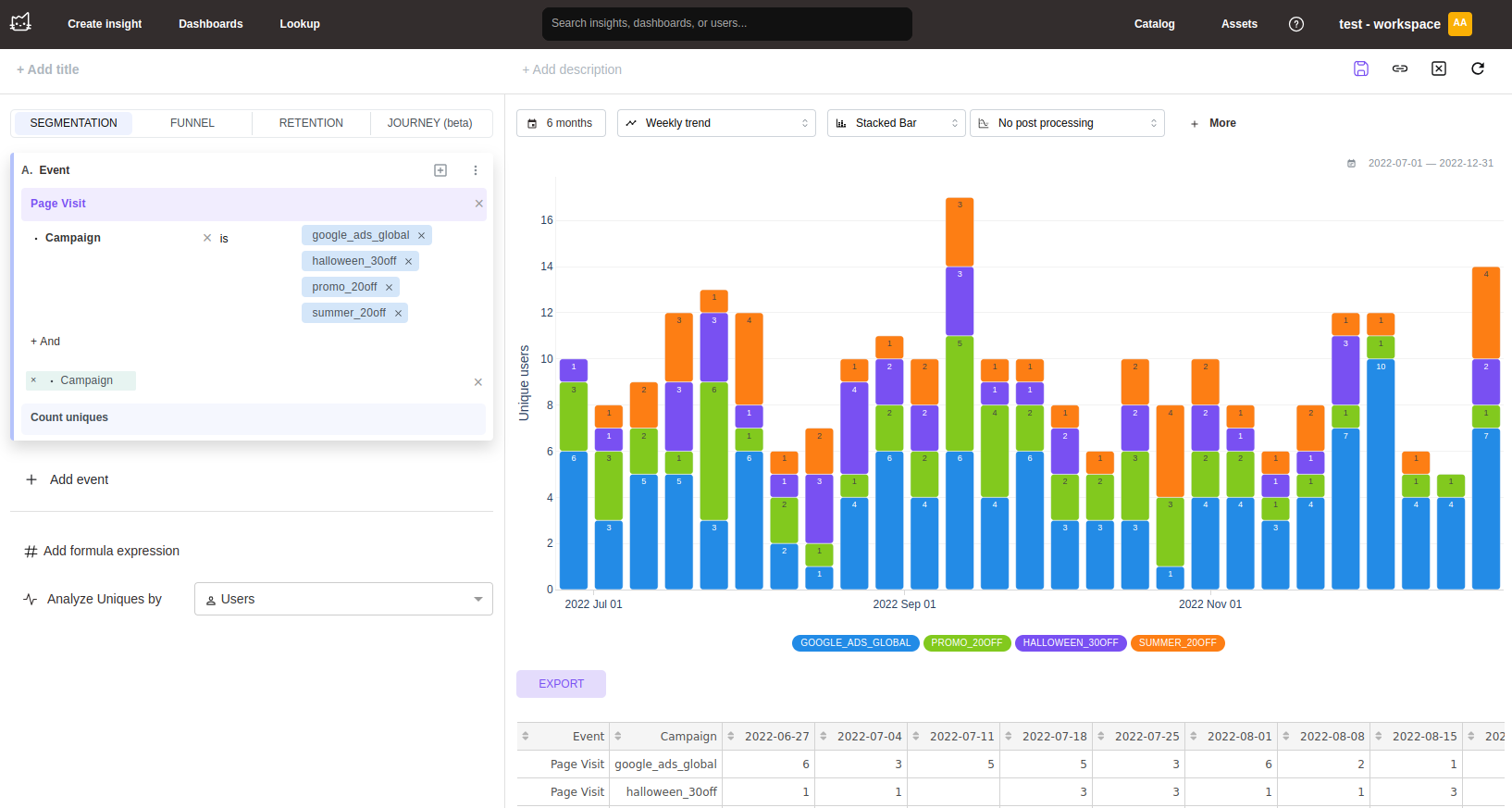The width and height of the screenshot is (1512, 808).
Task: Click the clear insight X-box icon
Action: [x=1438, y=68]
